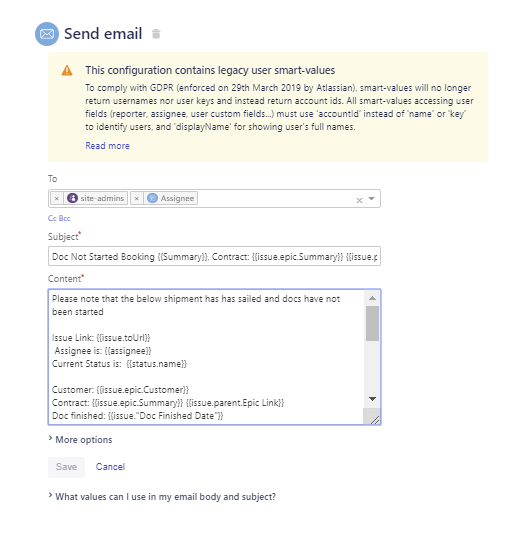Clear all recipients in the To field

pyautogui.click(x=359, y=200)
